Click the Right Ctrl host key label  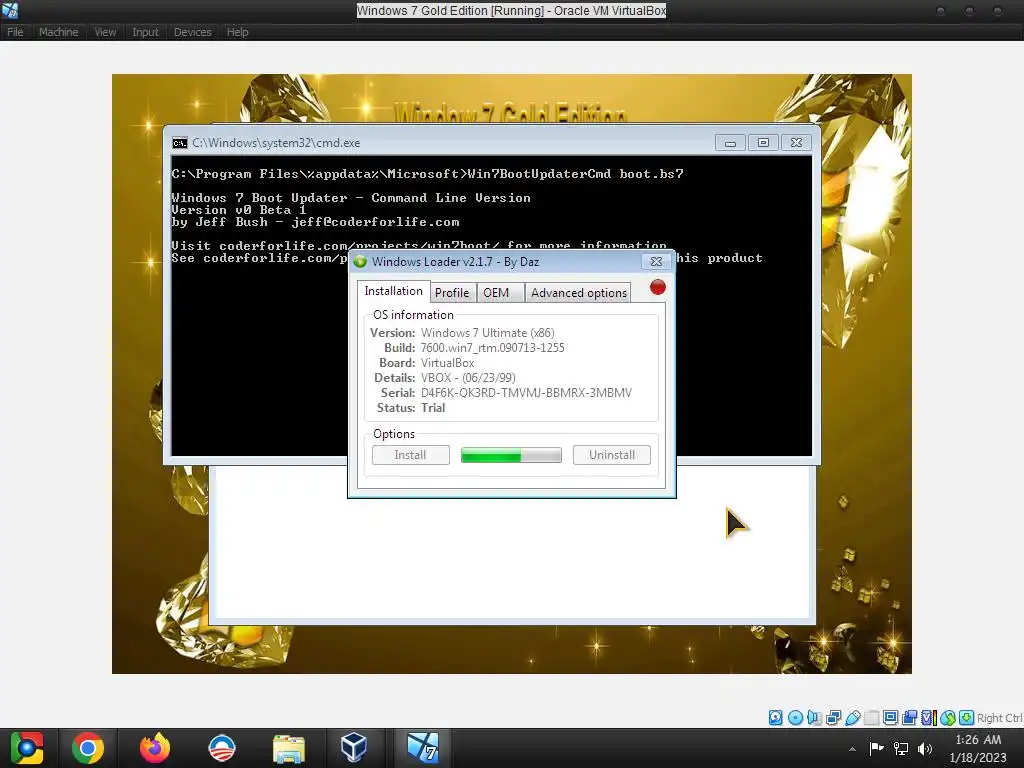click(x=999, y=718)
